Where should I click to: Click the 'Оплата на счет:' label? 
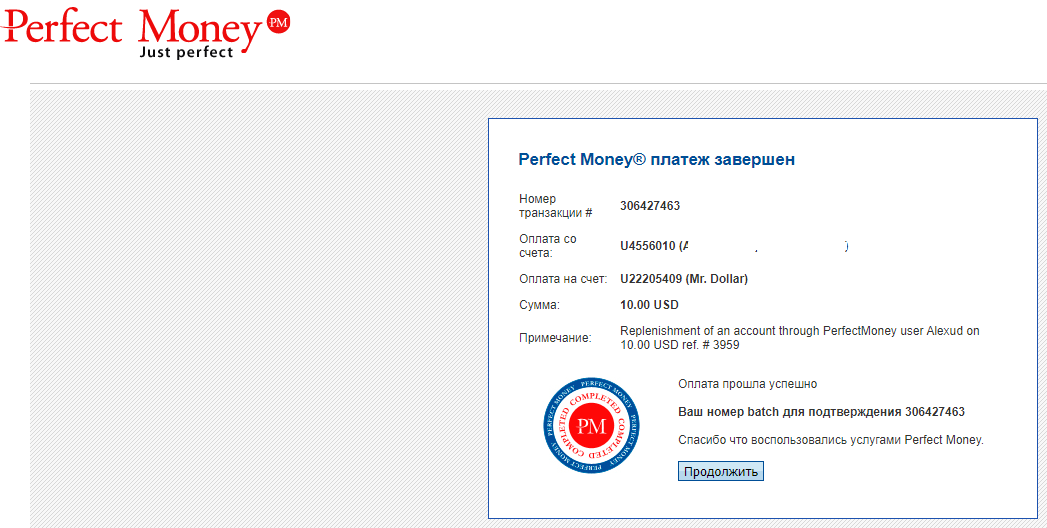(x=563, y=279)
